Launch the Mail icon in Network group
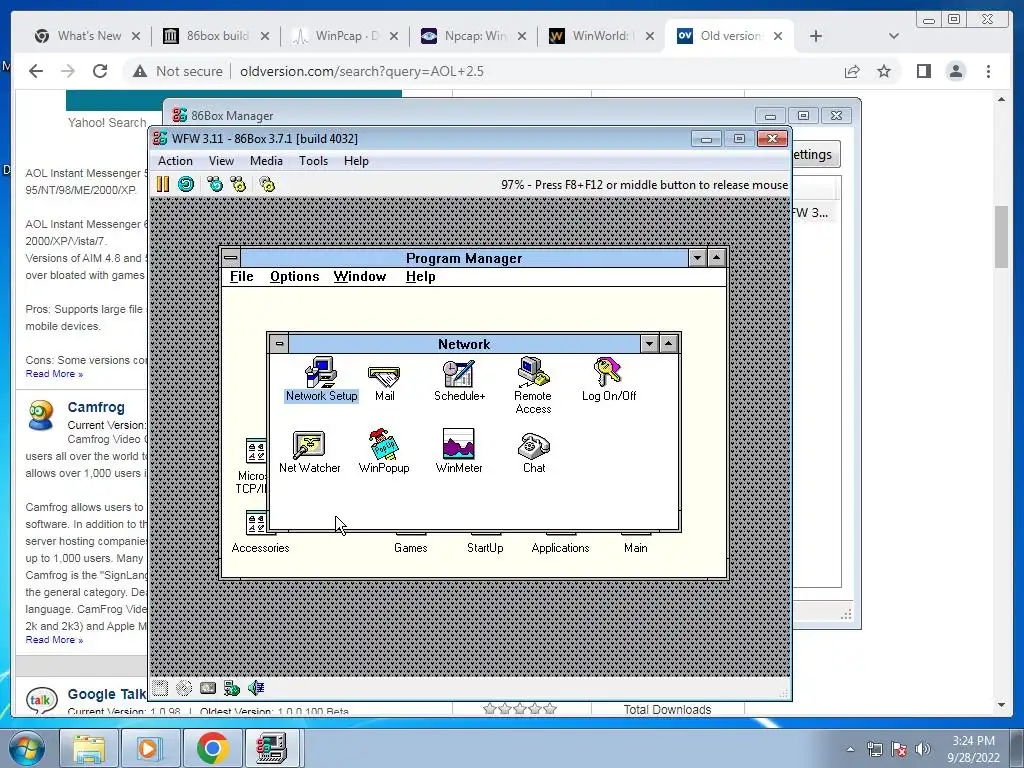Image resolution: width=1024 pixels, height=768 pixels. pyautogui.click(x=384, y=383)
